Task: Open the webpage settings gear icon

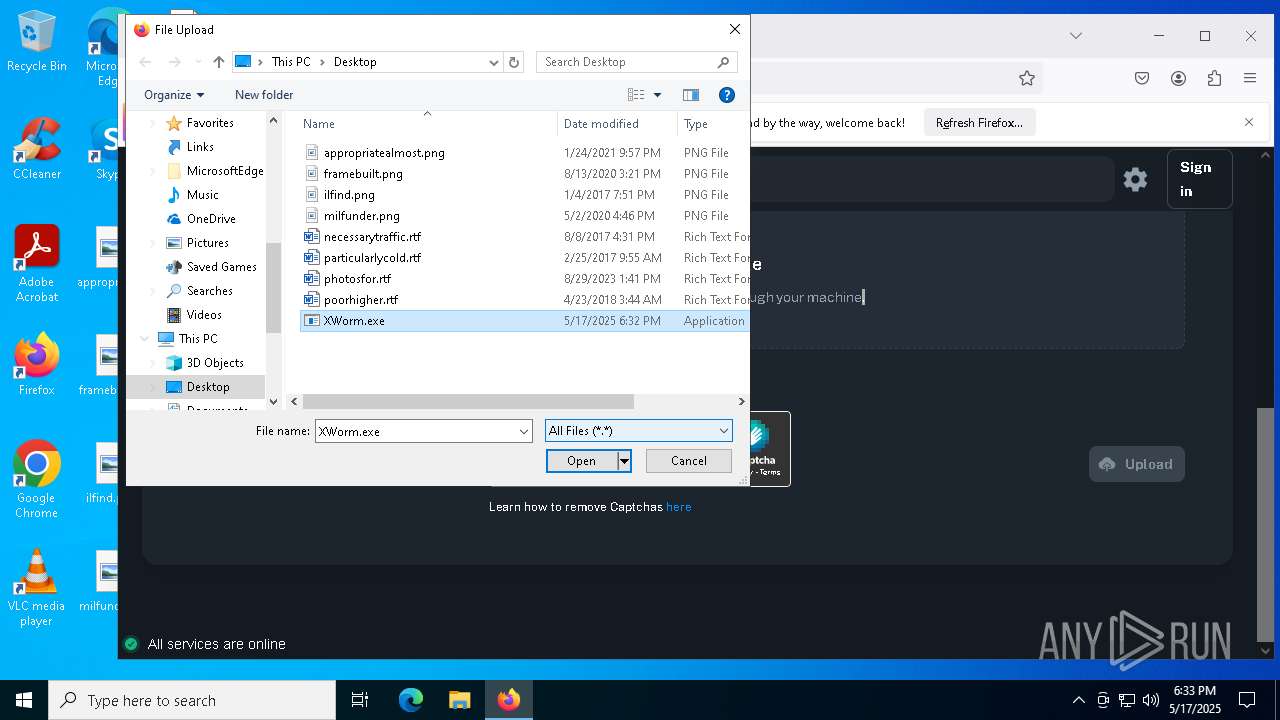Action: click(x=1135, y=180)
